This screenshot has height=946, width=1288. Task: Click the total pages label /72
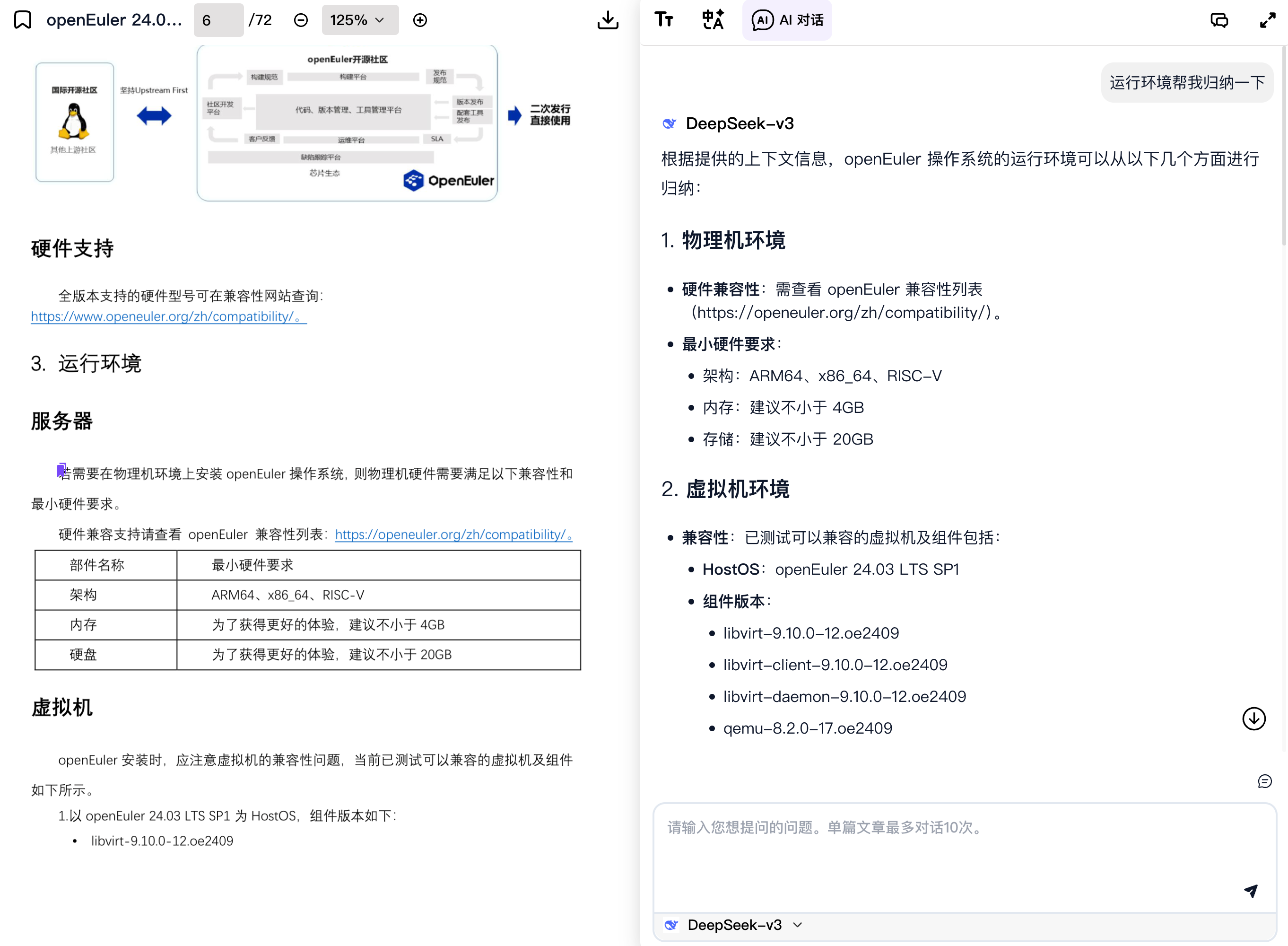[260, 20]
